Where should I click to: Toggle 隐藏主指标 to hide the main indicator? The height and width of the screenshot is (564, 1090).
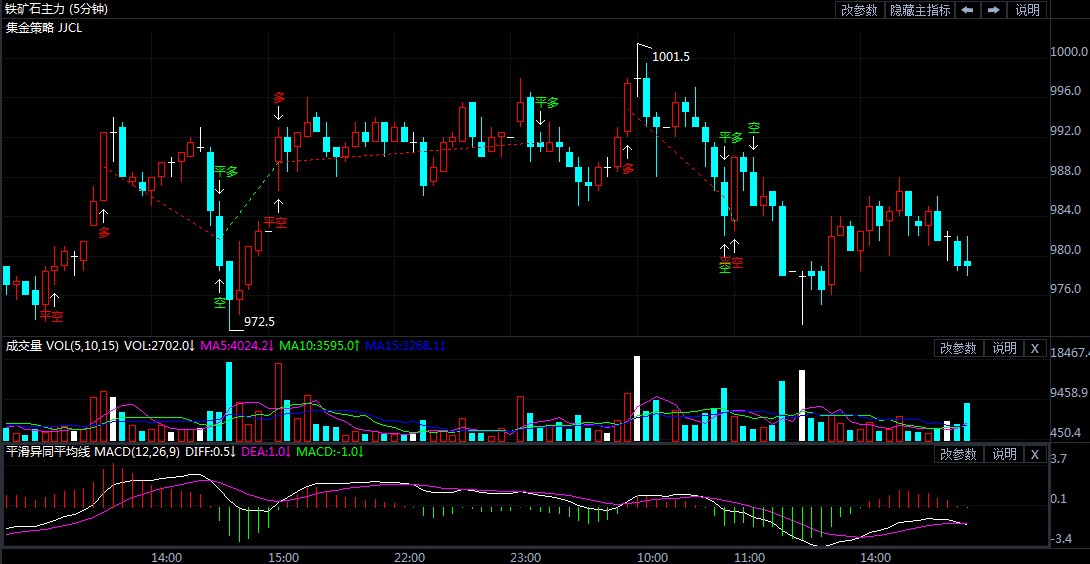[x=920, y=10]
